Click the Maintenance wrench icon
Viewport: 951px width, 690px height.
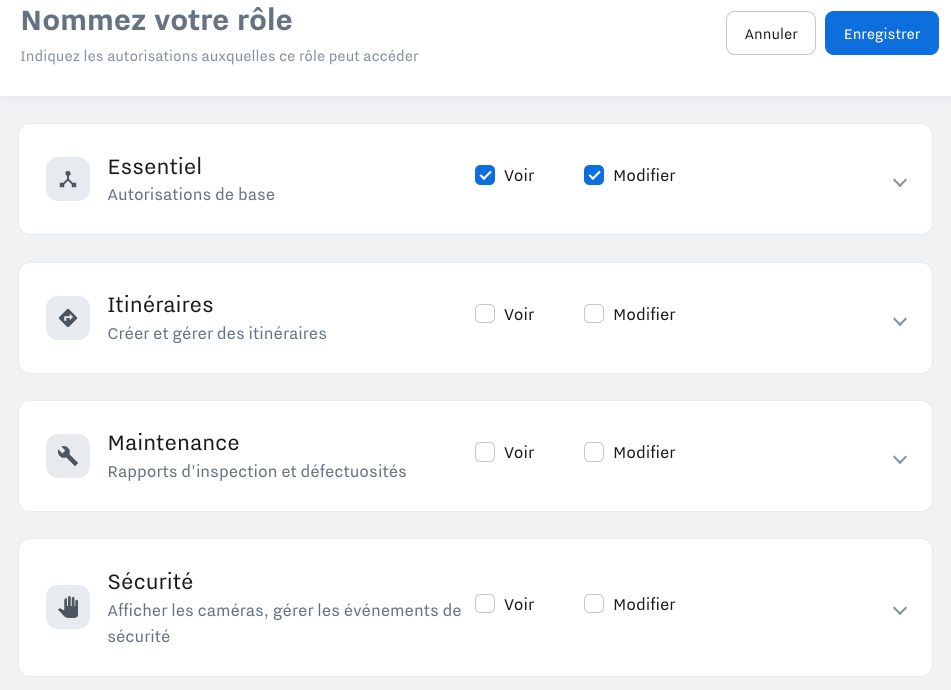[x=68, y=456]
